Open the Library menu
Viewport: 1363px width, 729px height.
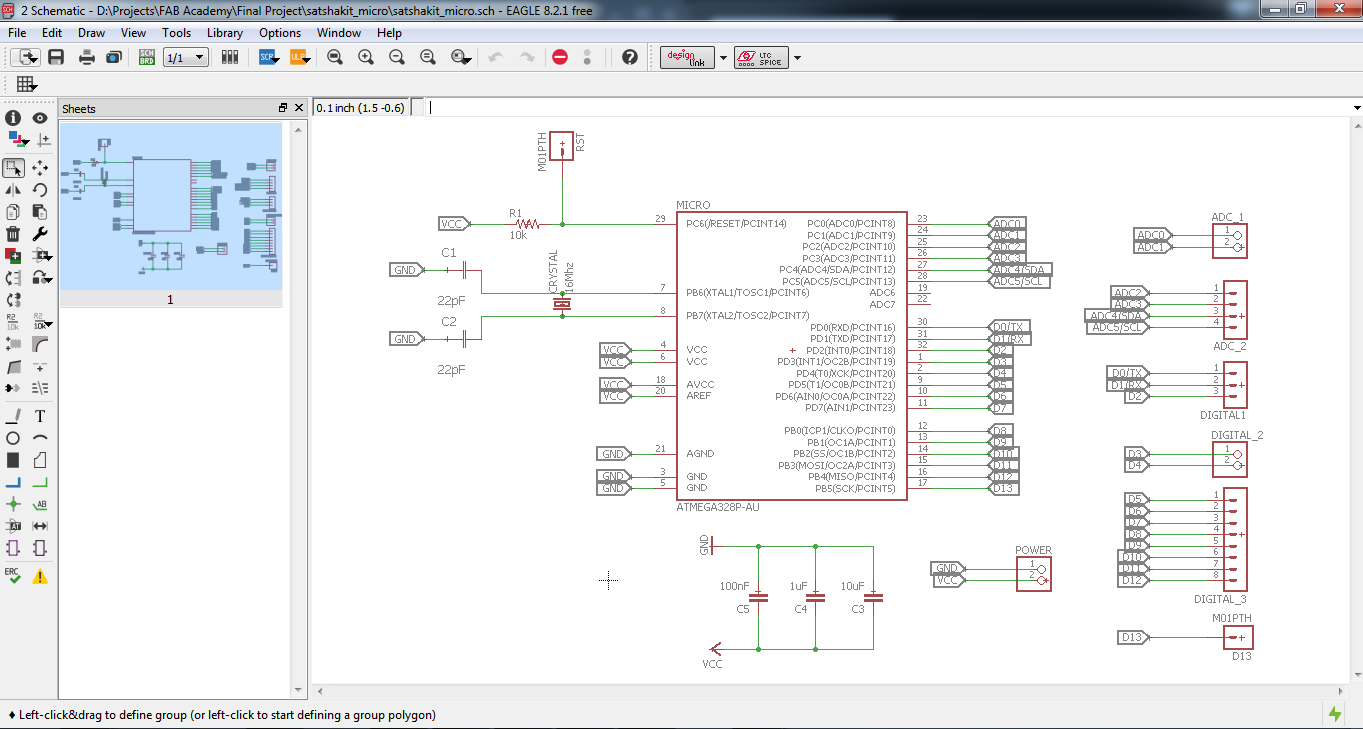tap(225, 33)
